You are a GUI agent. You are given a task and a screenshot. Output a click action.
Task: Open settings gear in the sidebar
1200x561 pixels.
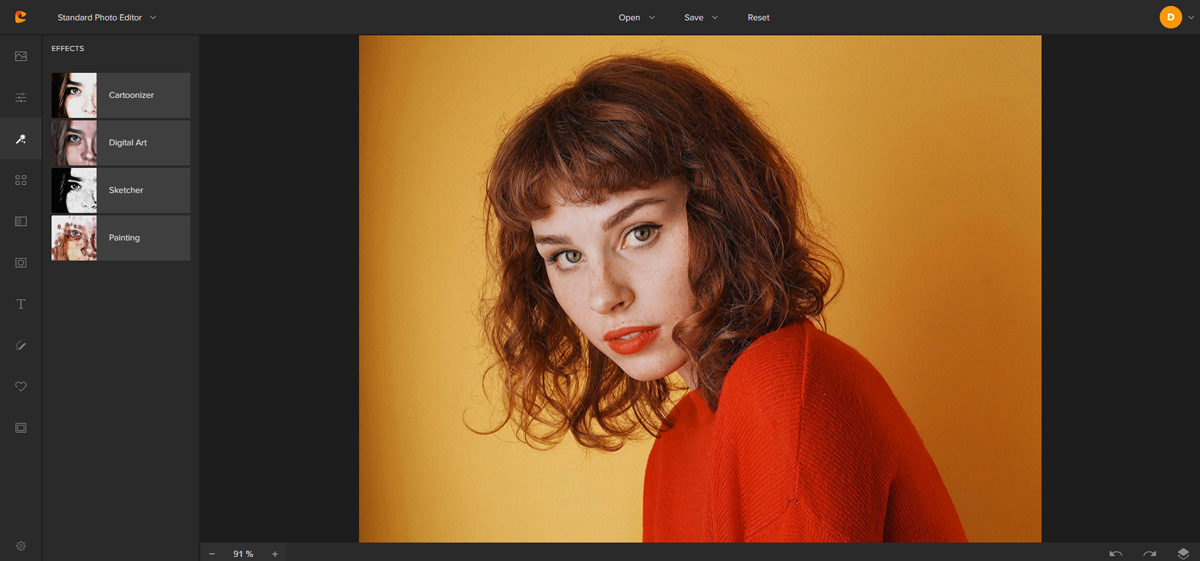pyautogui.click(x=20, y=546)
